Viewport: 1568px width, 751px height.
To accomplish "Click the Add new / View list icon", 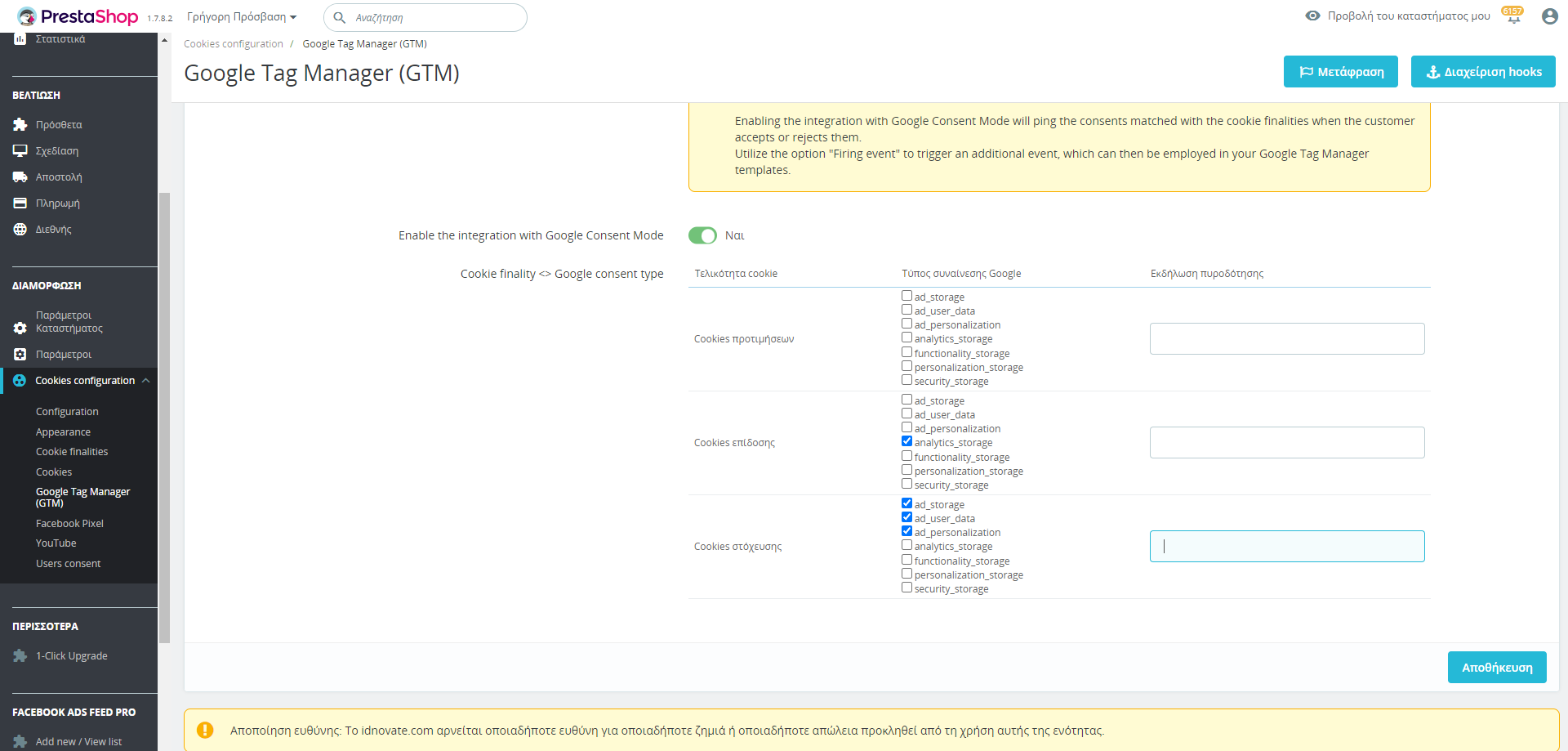I will pos(20,742).
